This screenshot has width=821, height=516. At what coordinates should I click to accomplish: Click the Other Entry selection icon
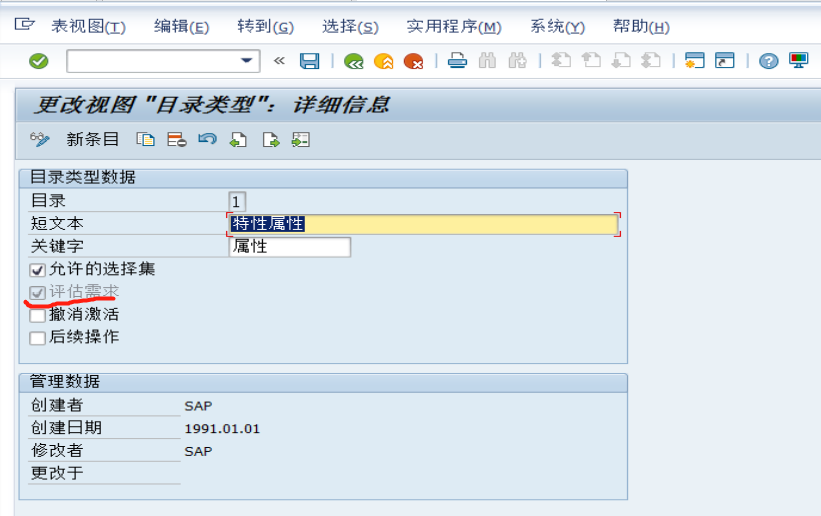click(301, 140)
